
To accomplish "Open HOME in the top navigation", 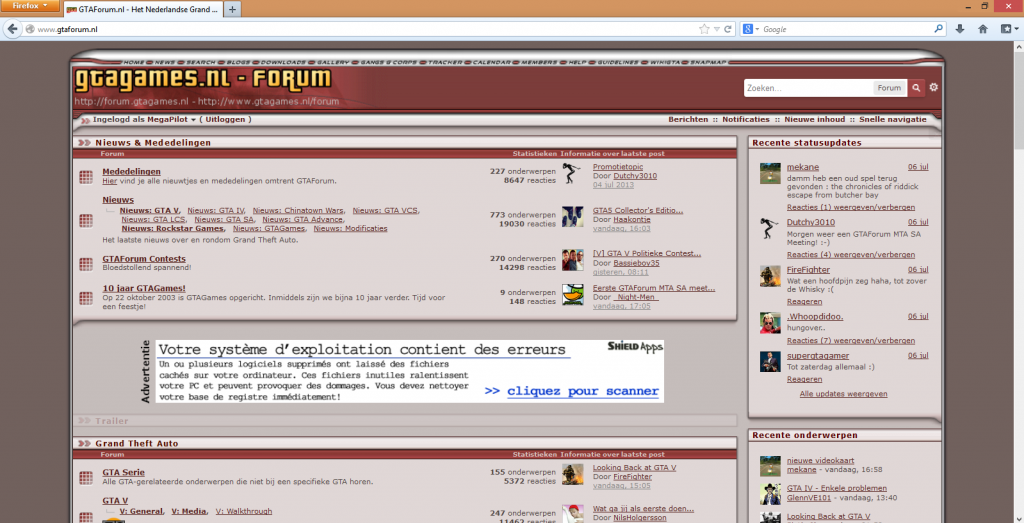I will [133, 62].
